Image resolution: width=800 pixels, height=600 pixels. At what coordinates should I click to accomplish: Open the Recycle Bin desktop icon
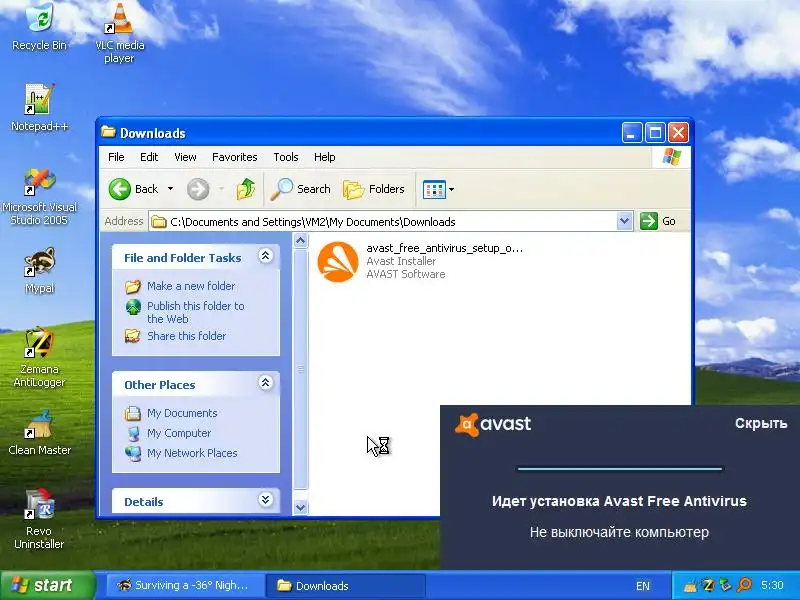pyautogui.click(x=39, y=26)
